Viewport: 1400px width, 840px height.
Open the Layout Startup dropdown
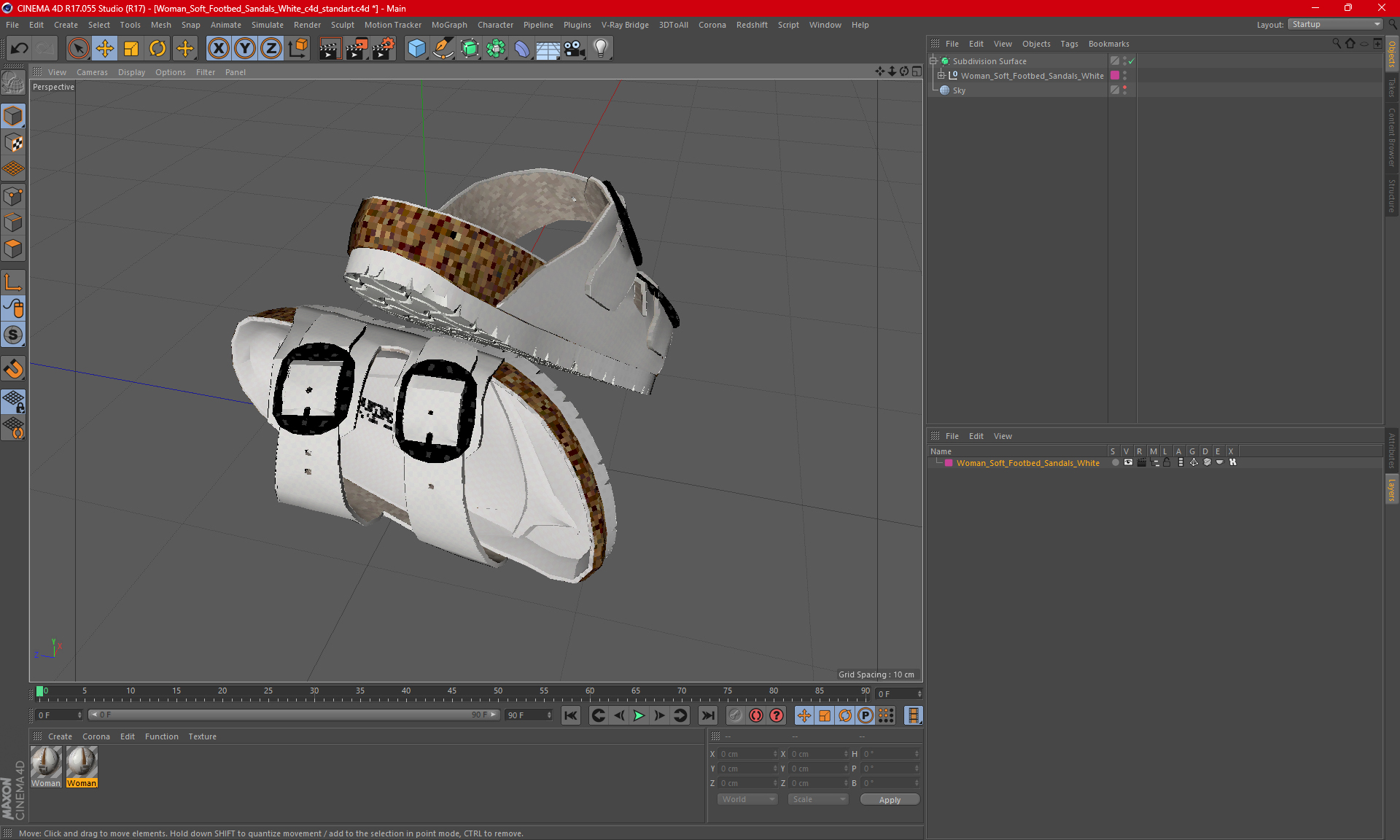[1336, 24]
